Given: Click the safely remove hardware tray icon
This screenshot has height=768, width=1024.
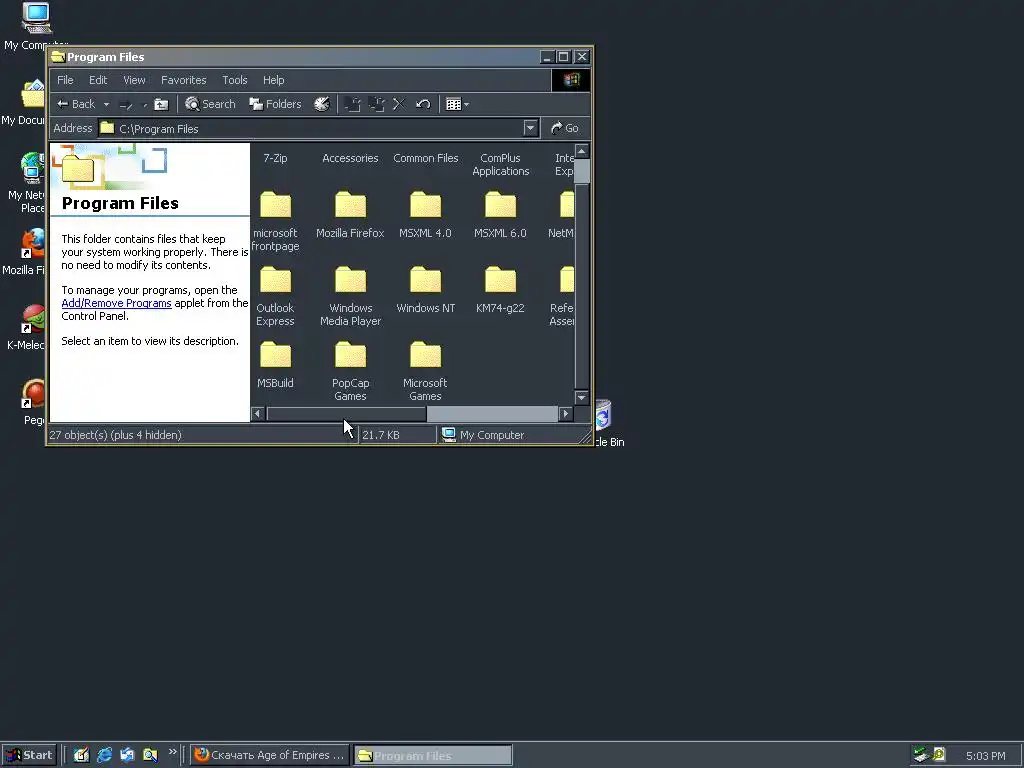Looking at the screenshot, I should (921, 755).
